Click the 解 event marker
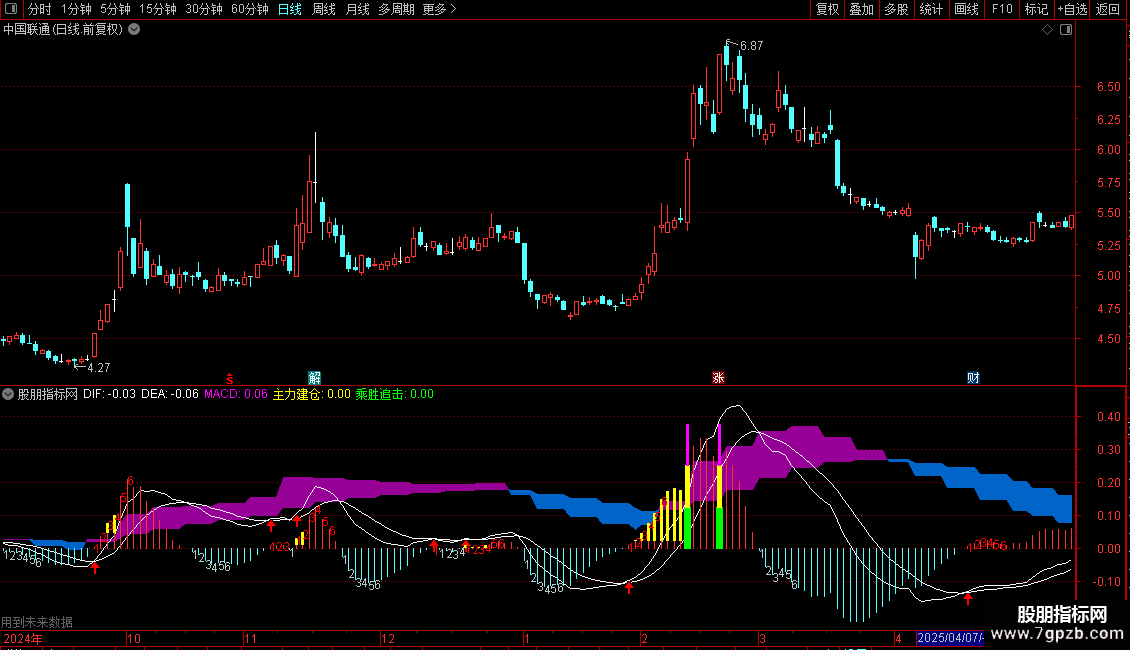Image resolution: width=1130 pixels, height=650 pixels. pos(314,378)
